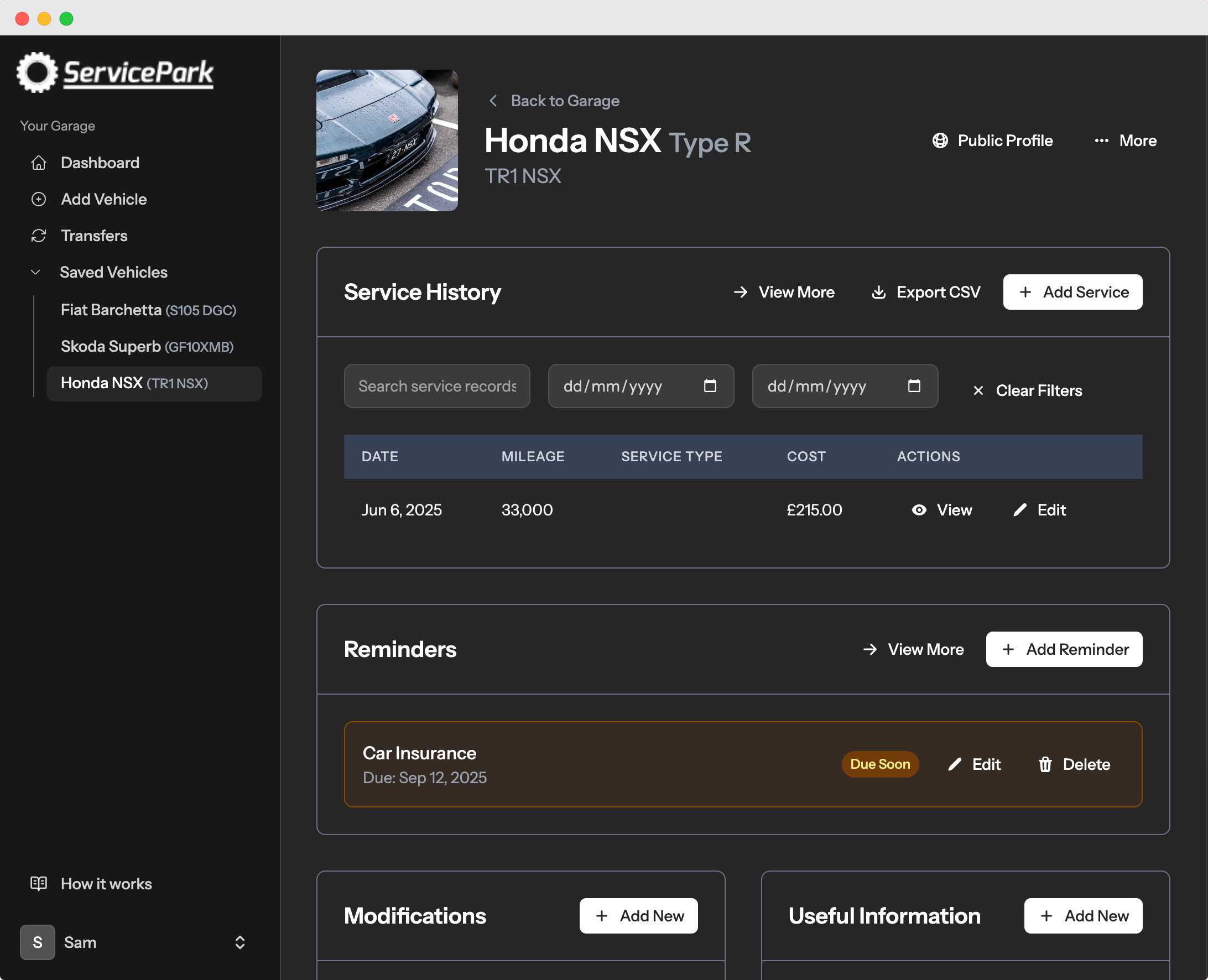The width and height of the screenshot is (1208, 980).
Task: Click the Due: Sep 12, 2025 text
Action: 424,778
